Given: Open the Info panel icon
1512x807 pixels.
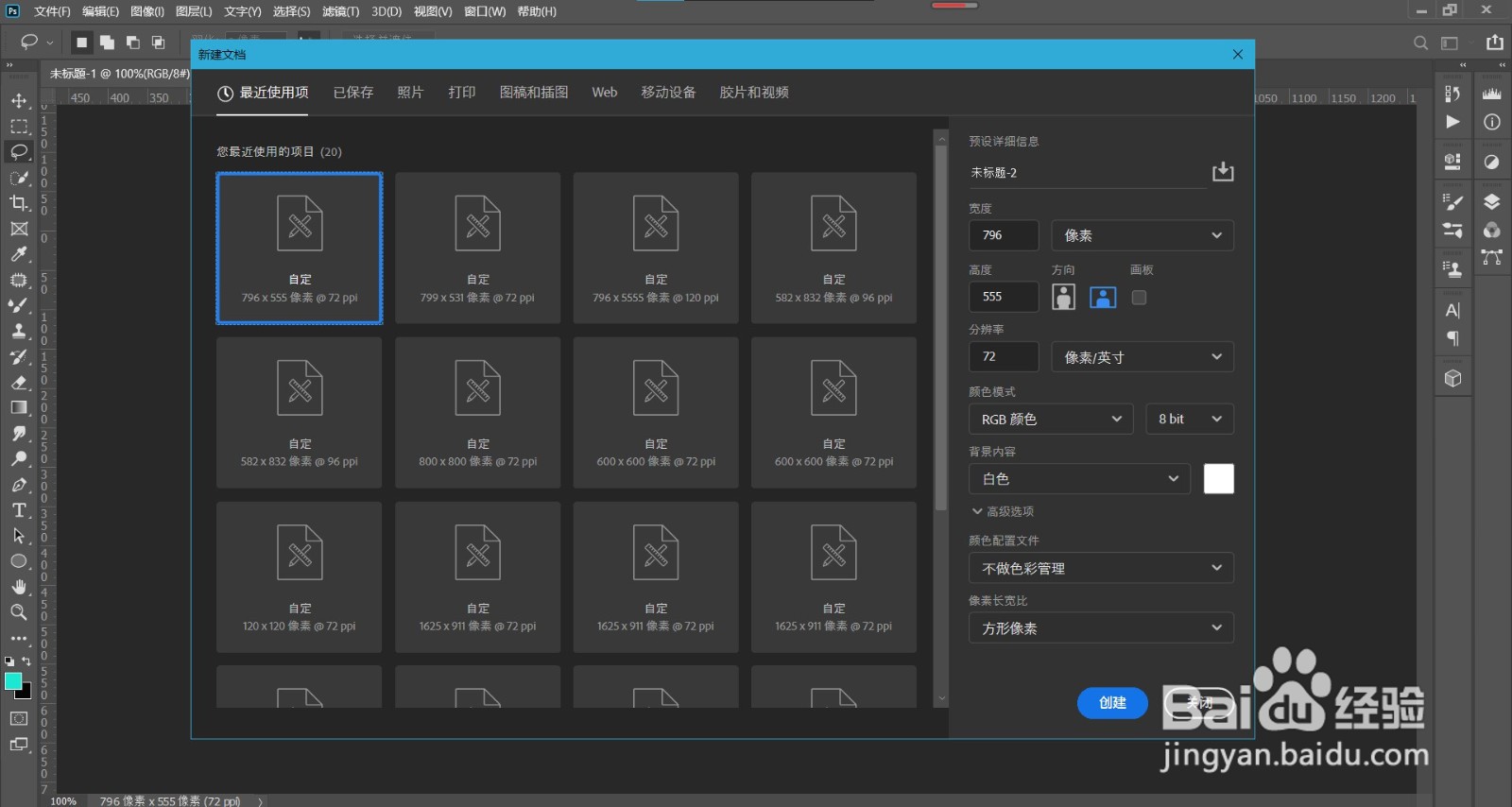Looking at the screenshot, I should point(1491,122).
